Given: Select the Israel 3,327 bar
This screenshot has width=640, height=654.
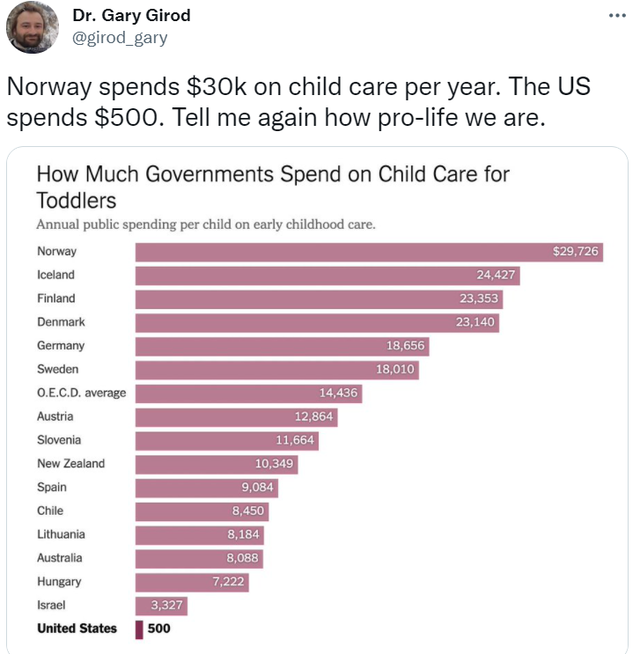Looking at the screenshot, I should coord(161,606).
